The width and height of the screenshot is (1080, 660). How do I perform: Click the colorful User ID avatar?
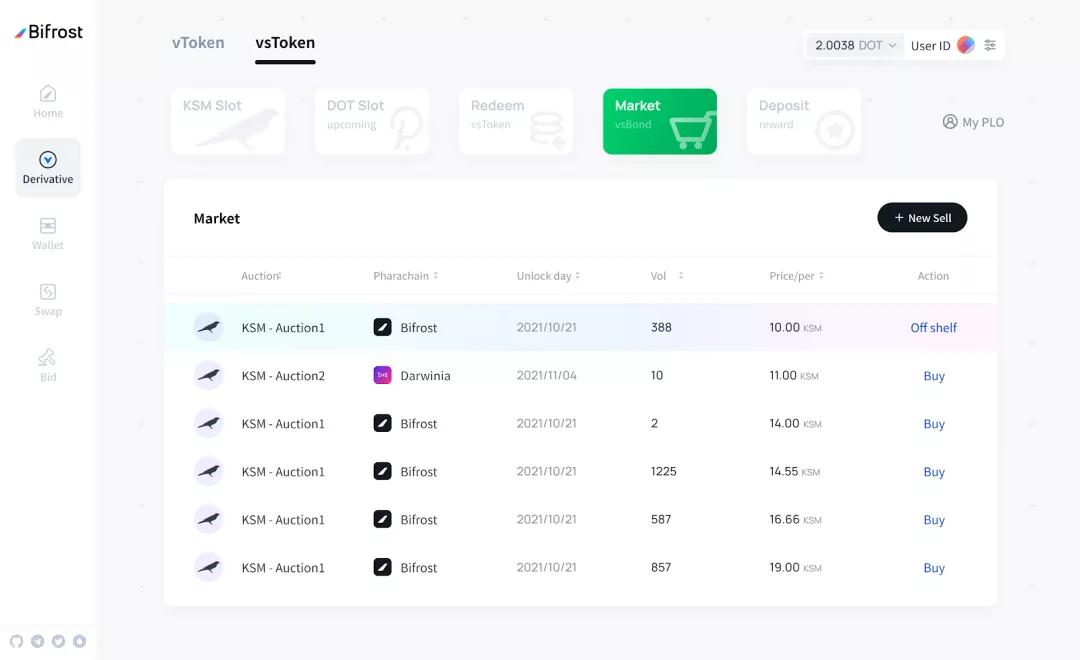tap(965, 45)
